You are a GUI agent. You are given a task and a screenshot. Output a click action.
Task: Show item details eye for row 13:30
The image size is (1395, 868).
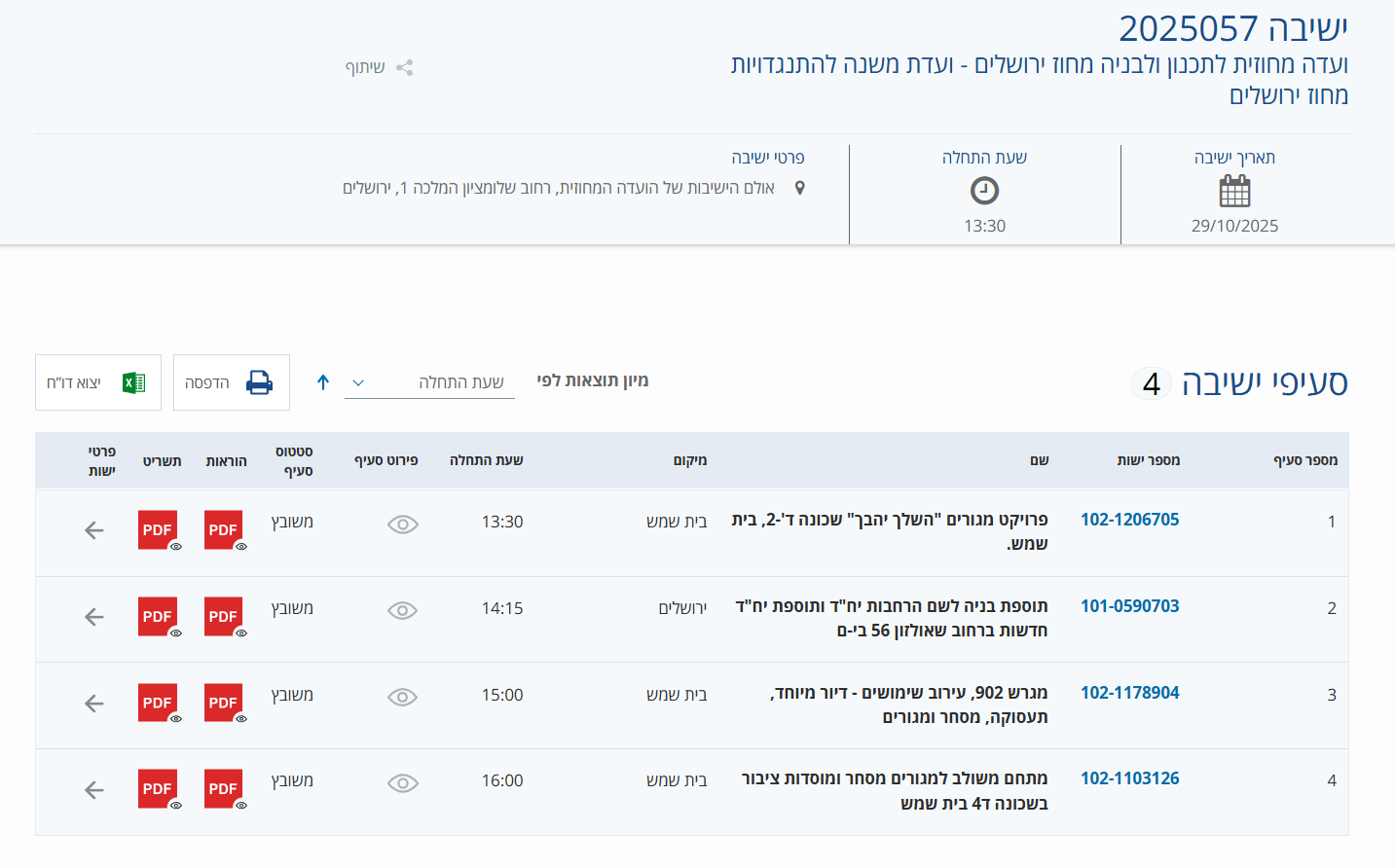coord(402,524)
